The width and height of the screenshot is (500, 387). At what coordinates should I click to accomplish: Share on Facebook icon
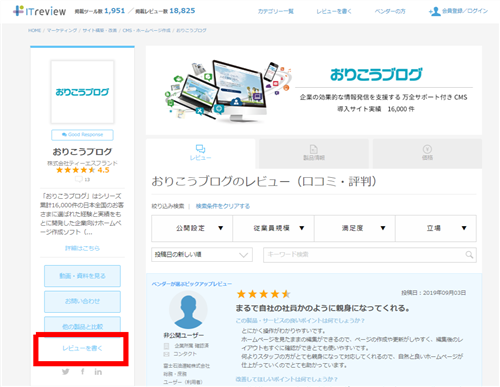click(82, 372)
